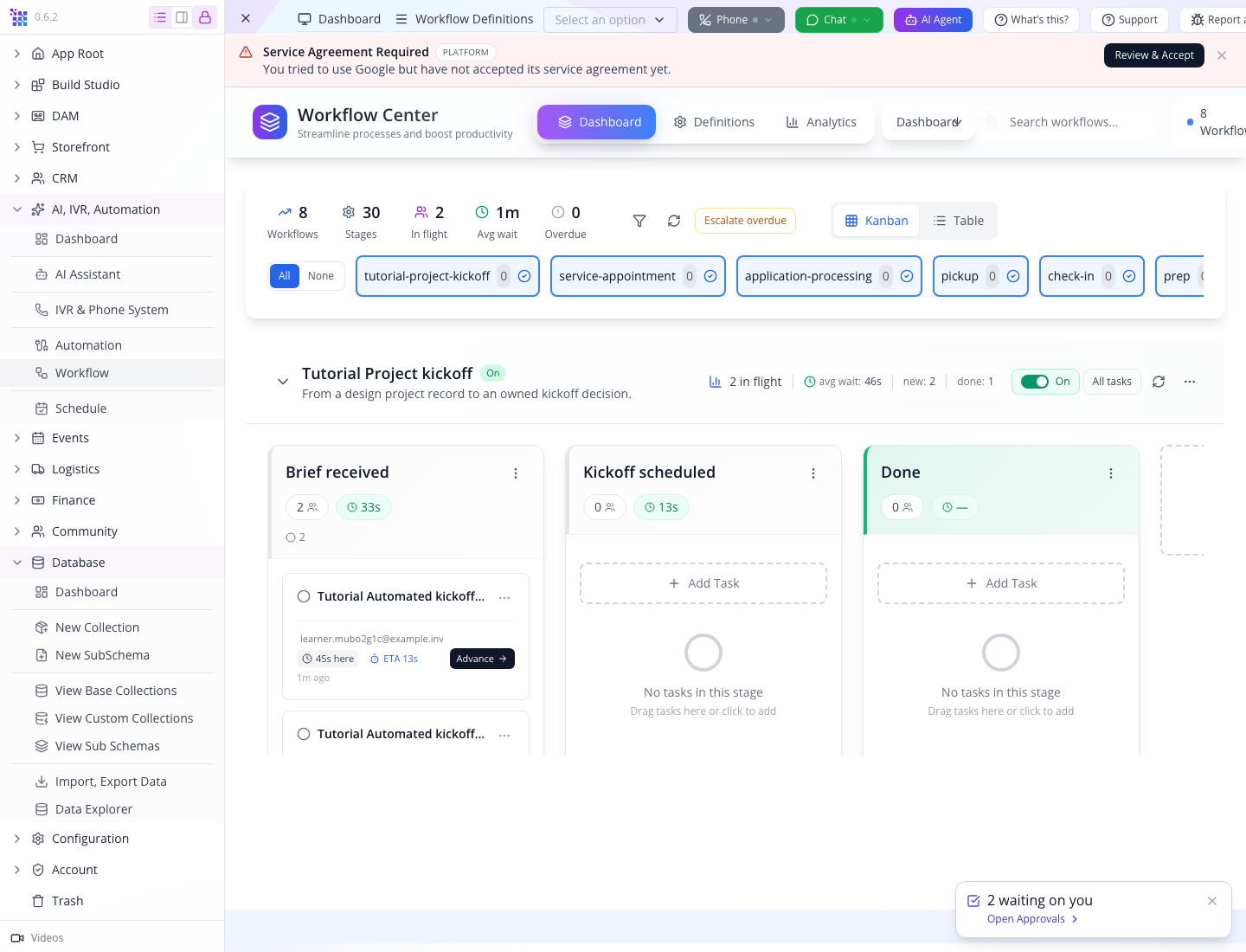This screenshot has width=1246, height=952.
Task: Switch to the Analytics tab
Action: [821, 122]
